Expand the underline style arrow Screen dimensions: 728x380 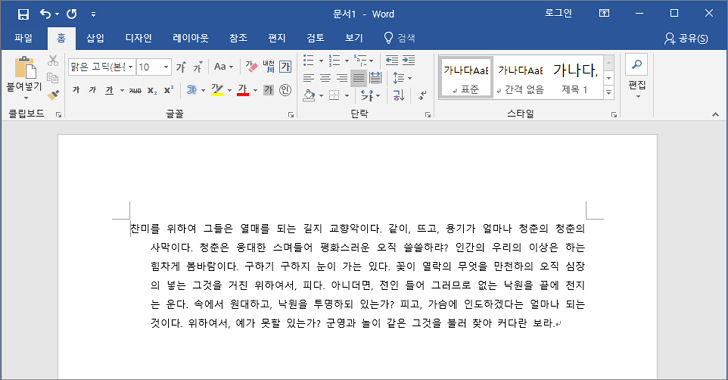click(x=122, y=90)
